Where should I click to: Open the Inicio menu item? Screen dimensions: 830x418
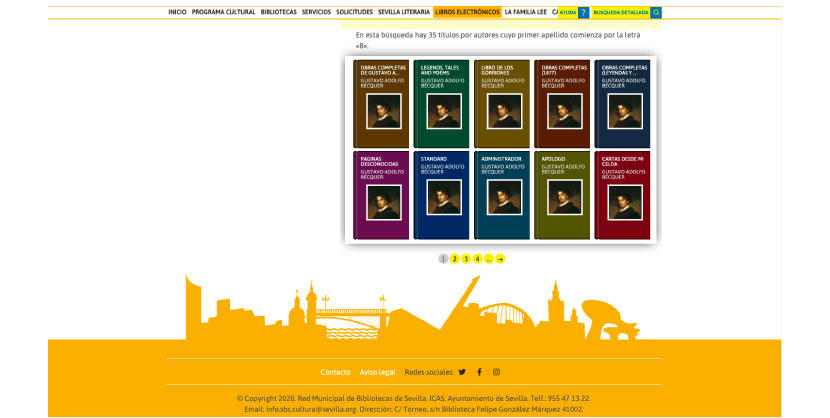[x=177, y=12]
